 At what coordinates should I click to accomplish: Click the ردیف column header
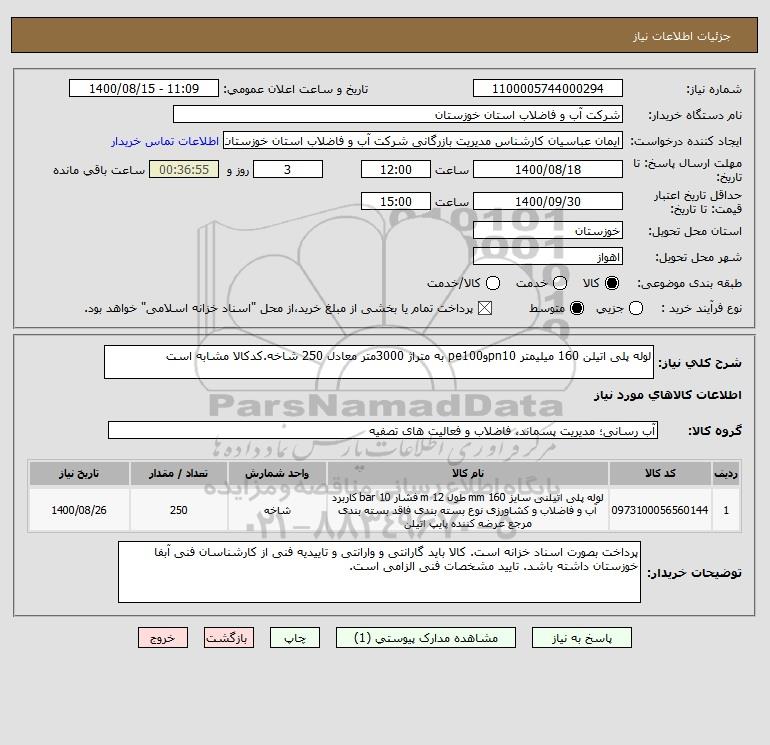point(726,473)
